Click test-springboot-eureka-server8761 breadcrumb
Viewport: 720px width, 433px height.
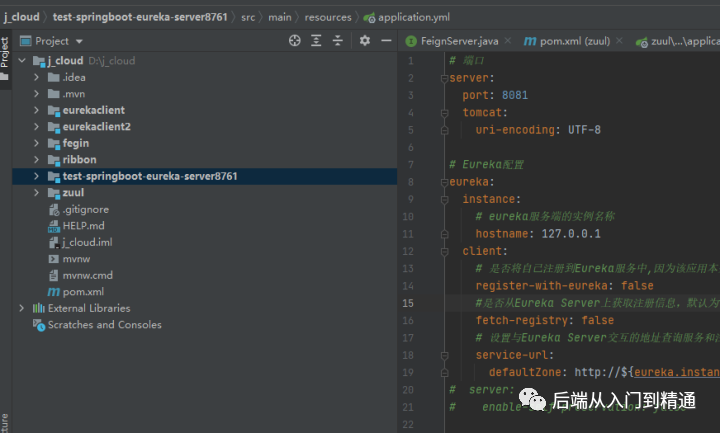pos(140,17)
